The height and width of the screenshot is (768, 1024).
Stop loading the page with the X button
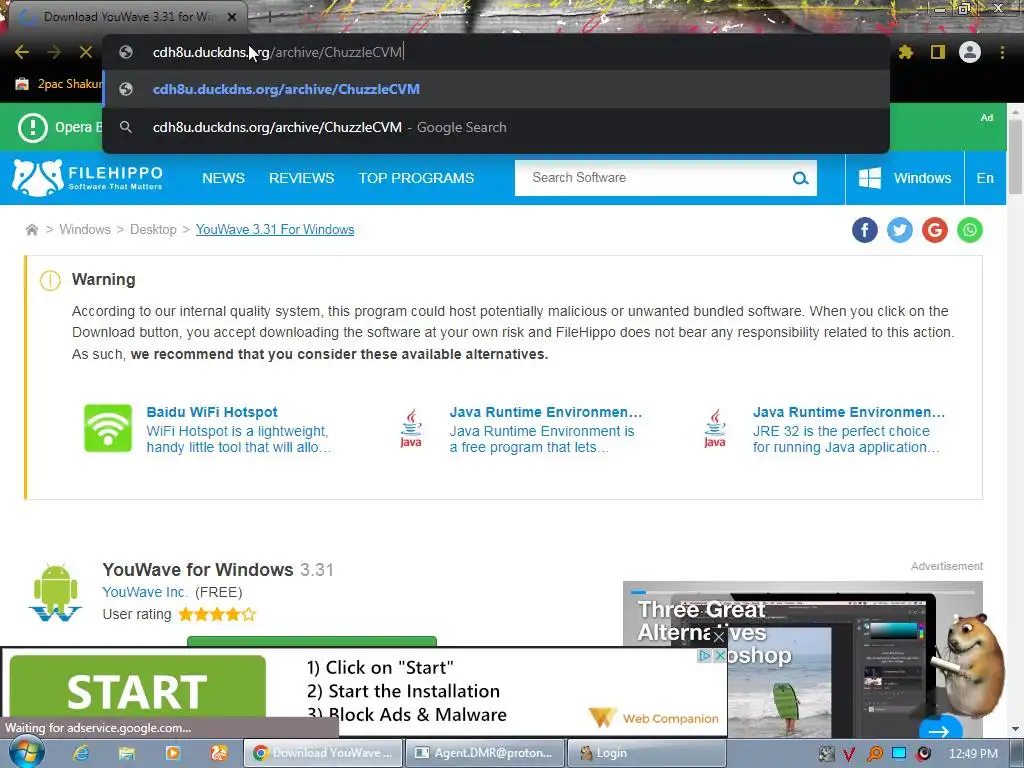[86, 52]
